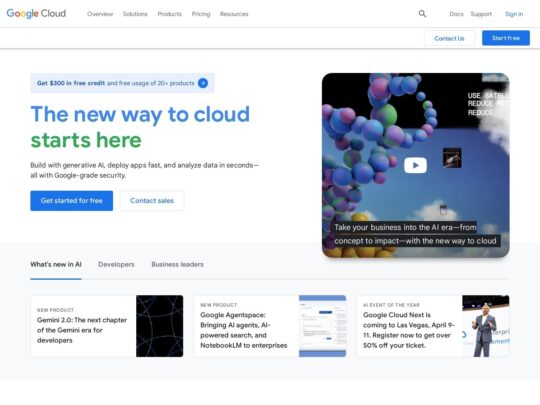Click Sign in
540x405 pixels.
coord(514,14)
